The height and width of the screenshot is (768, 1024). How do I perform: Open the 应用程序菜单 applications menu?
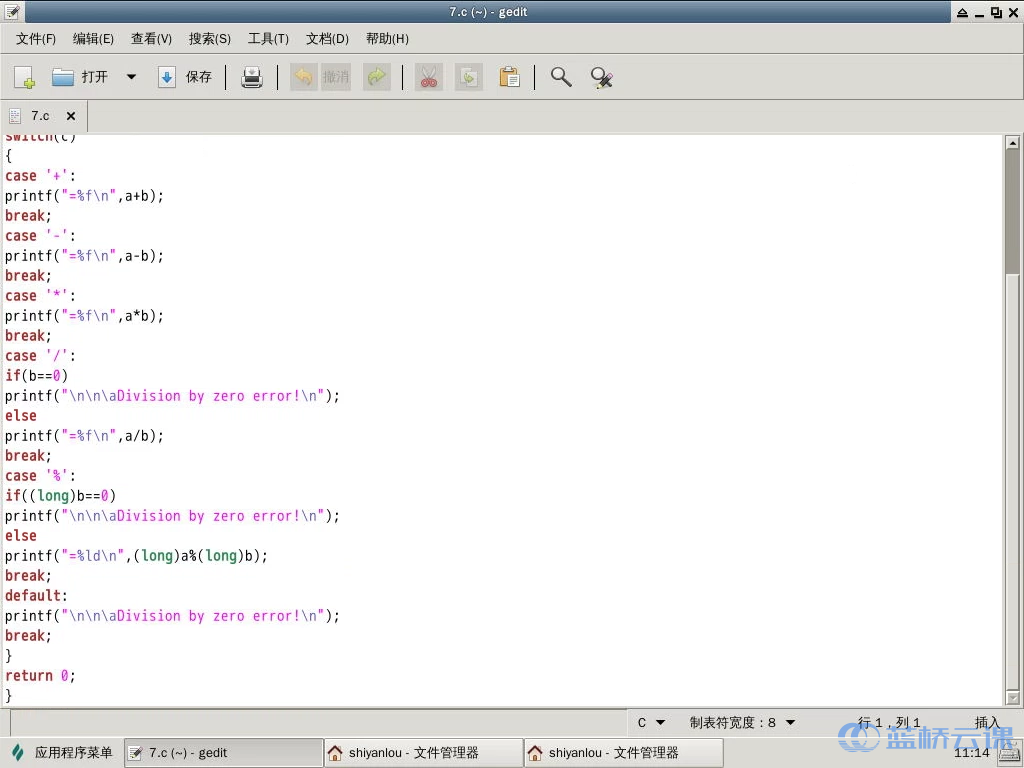tap(62, 753)
